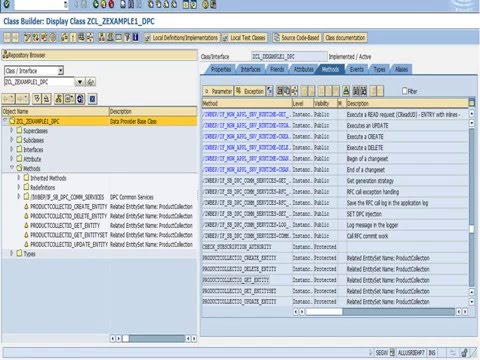This screenshot has width=480, height=360.
Task: Click the command input field
Action: (39, 4)
